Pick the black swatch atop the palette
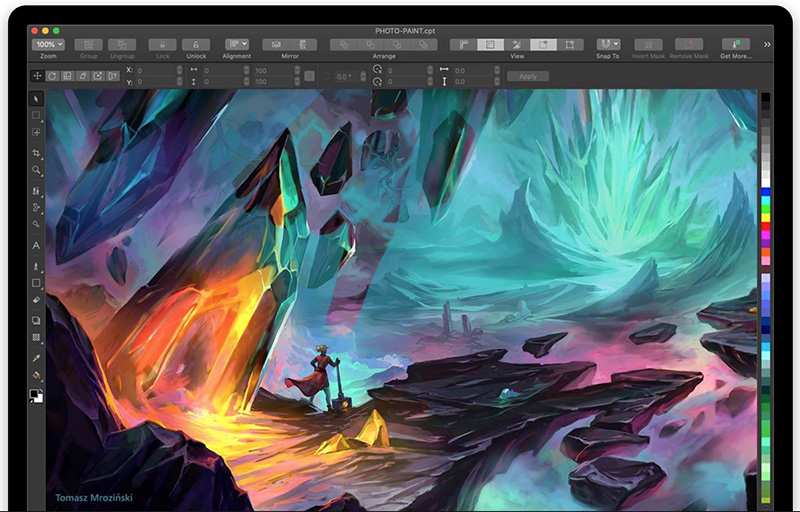This screenshot has width=800, height=512. pyautogui.click(x=766, y=97)
